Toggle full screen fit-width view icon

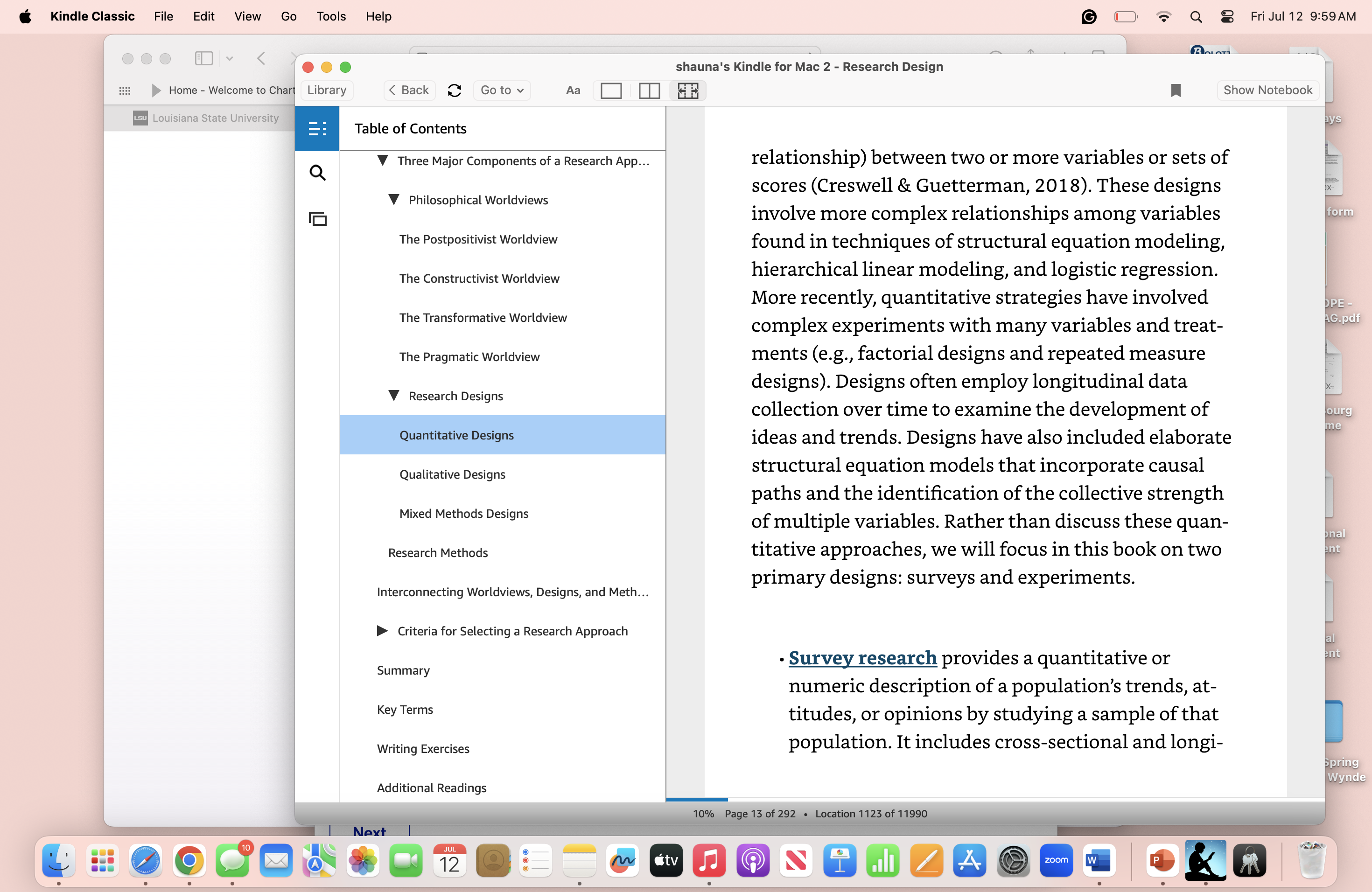(x=688, y=91)
